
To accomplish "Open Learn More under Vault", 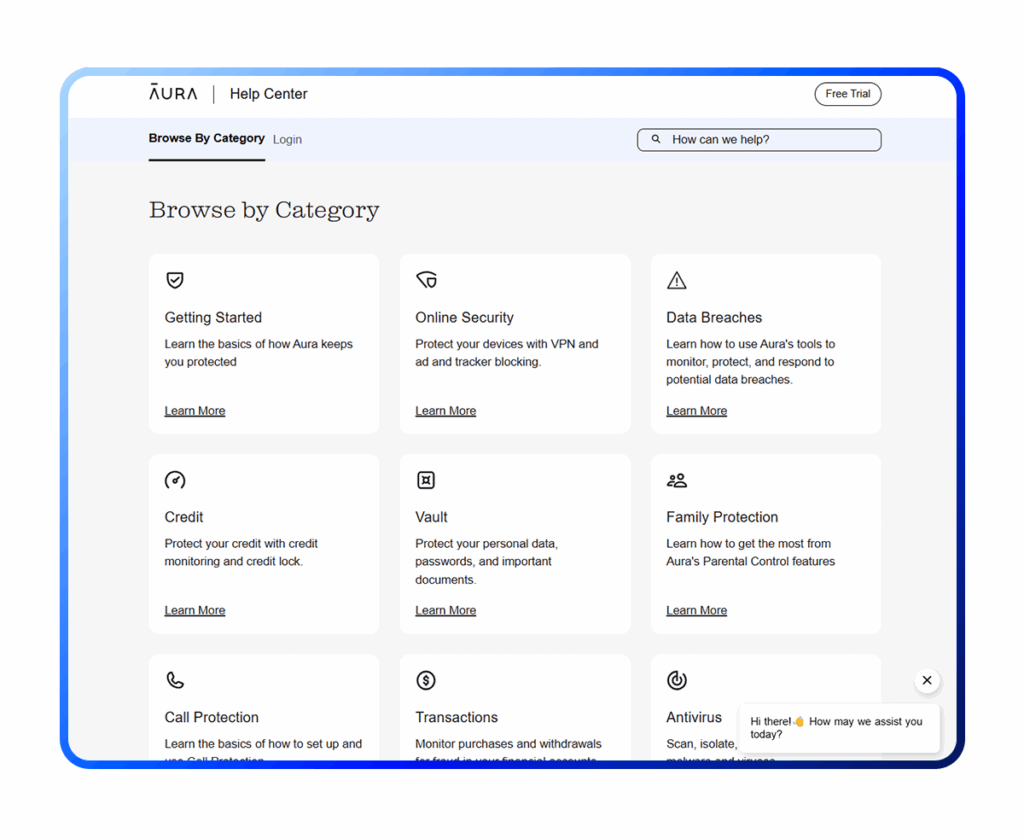I will coord(446,610).
